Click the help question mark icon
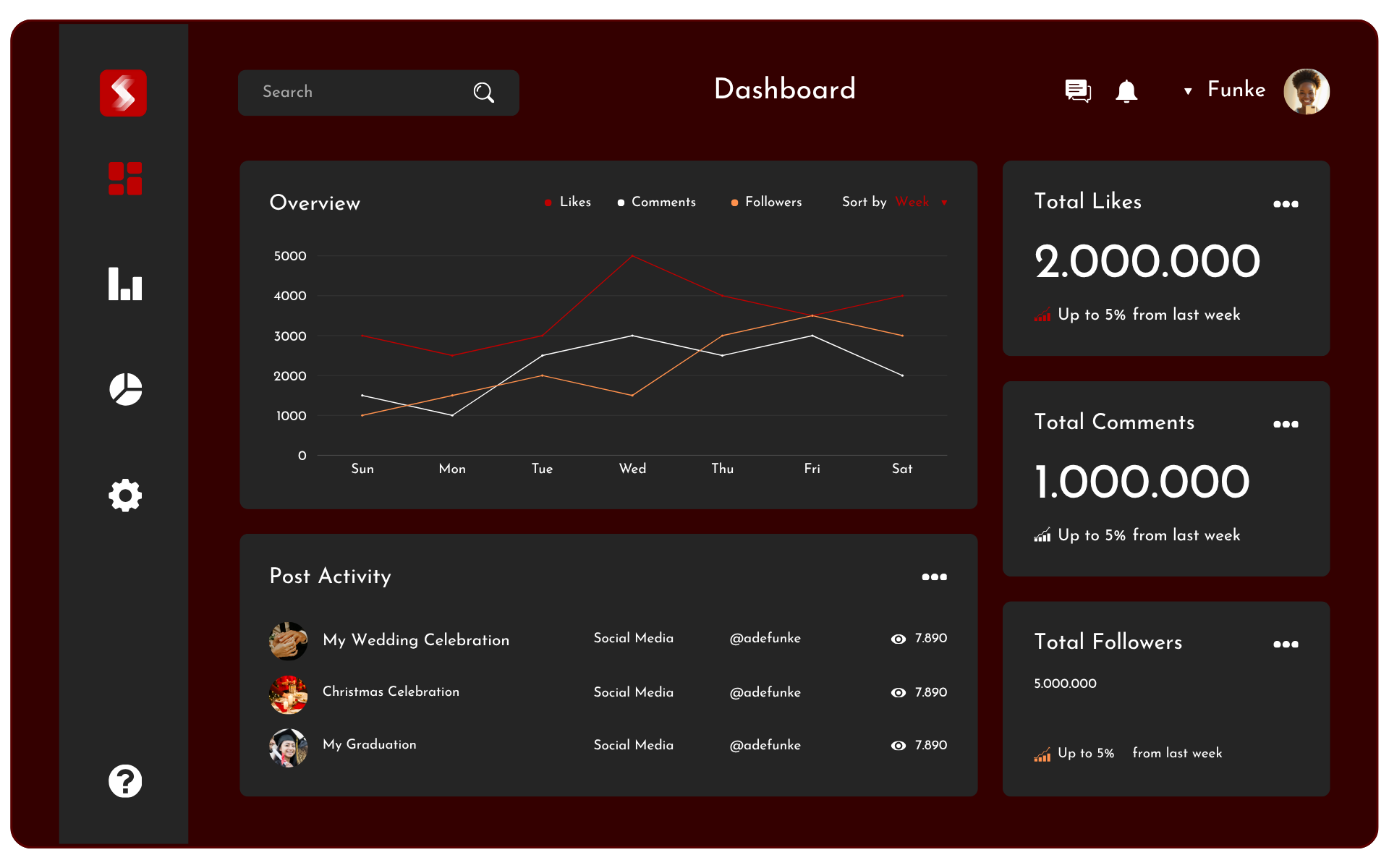The width and height of the screenshot is (1389, 868). 124,781
